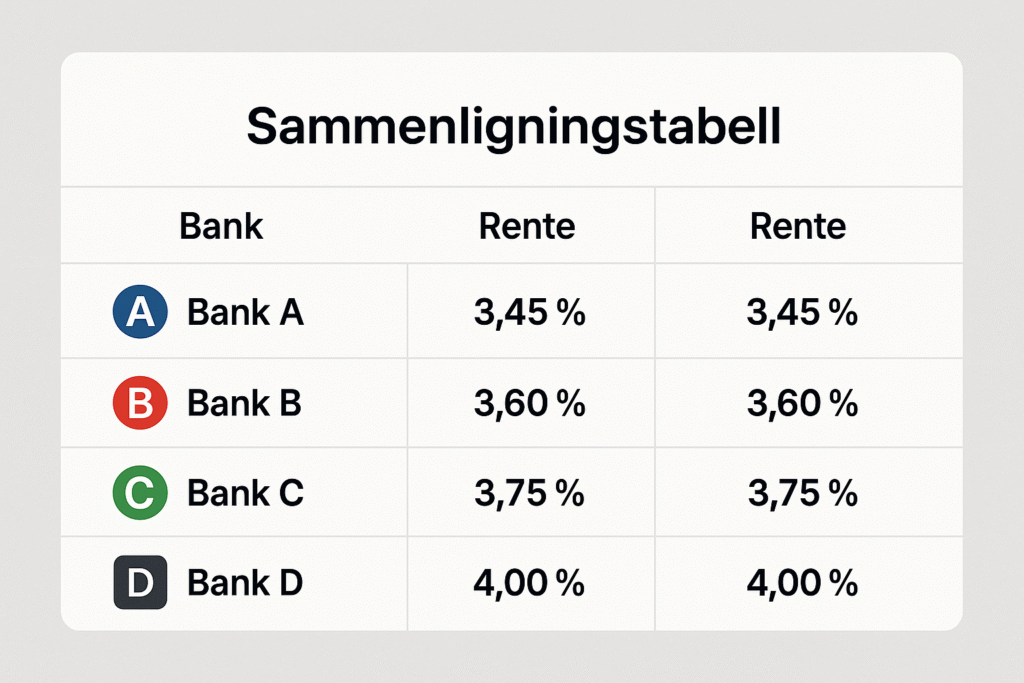This screenshot has height=683, width=1024.
Task: Select 4,00 % in the rightmost Rente column
Action: click(802, 583)
